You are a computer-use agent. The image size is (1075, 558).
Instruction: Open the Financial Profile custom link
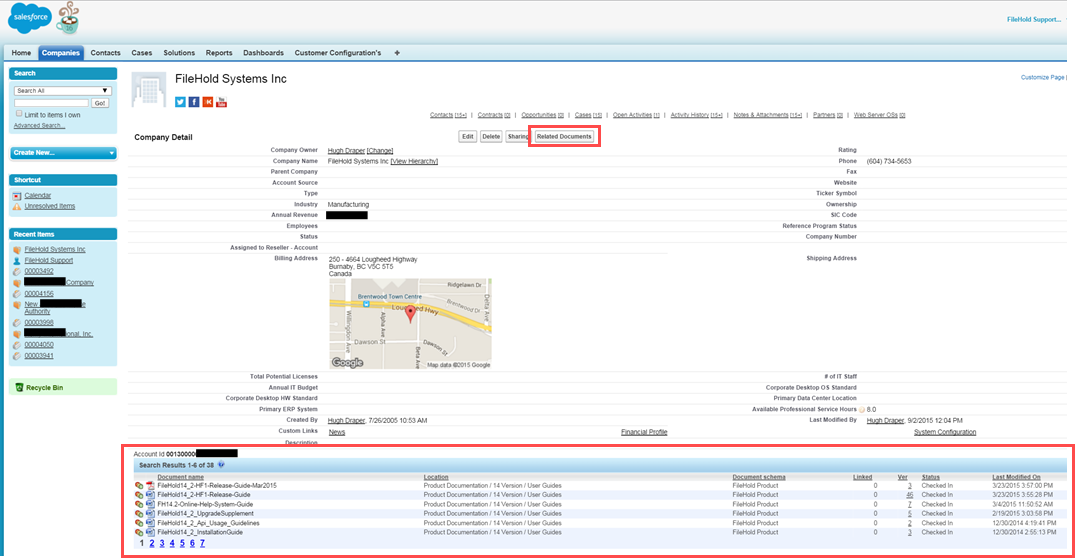[644, 432]
